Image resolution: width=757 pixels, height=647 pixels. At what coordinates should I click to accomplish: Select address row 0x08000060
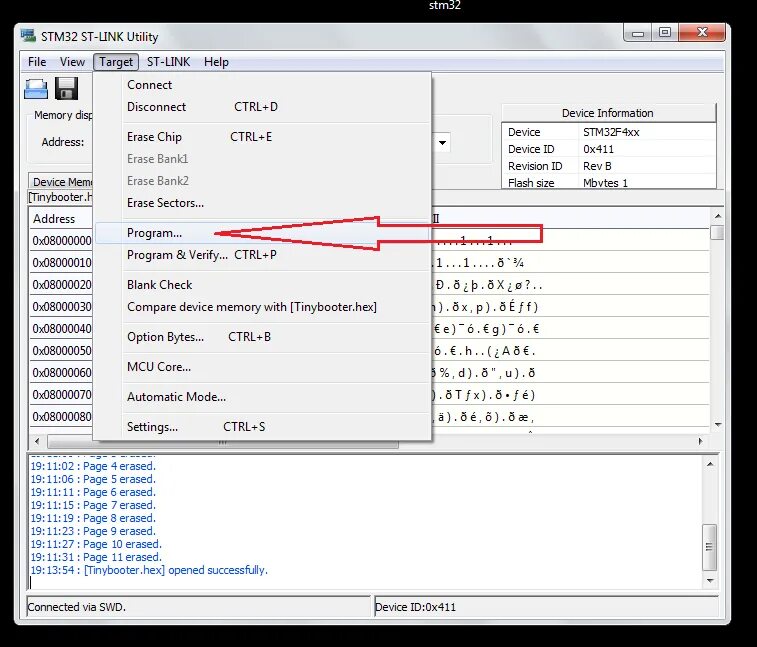(62, 373)
